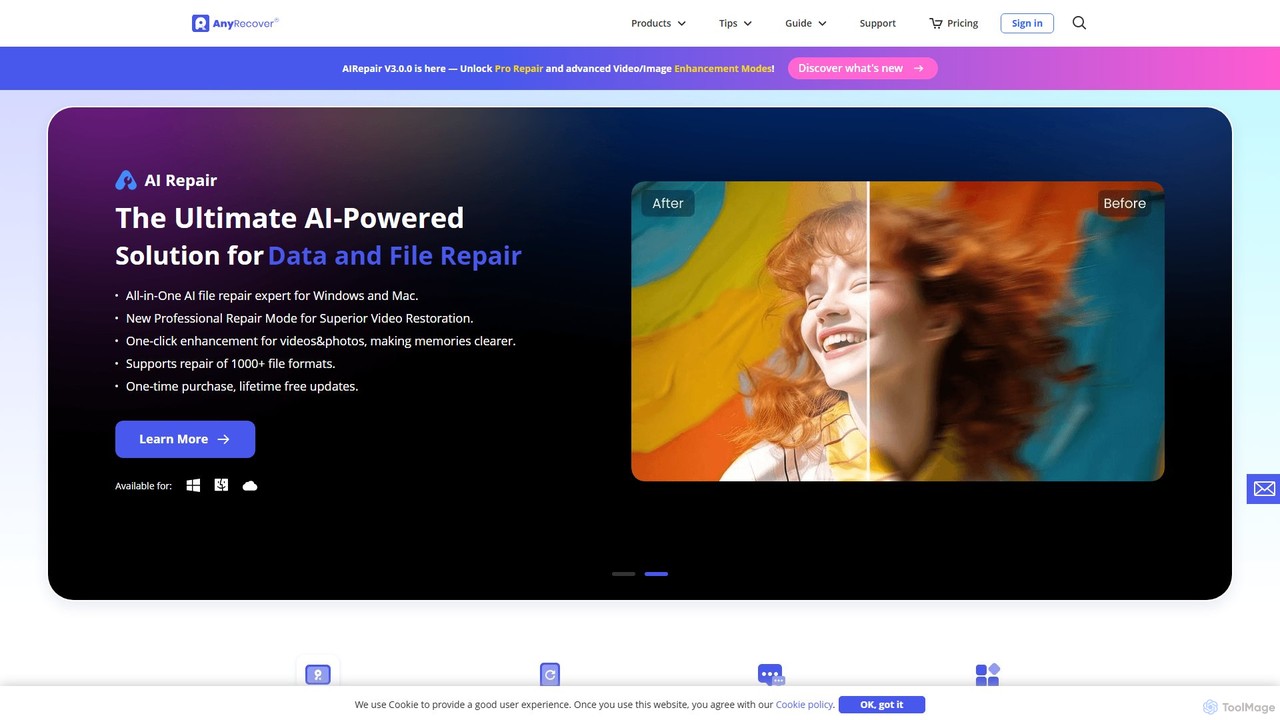The width and height of the screenshot is (1280, 720).
Task: Click the Enhancement Modes highlighted text
Action: pos(723,68)
